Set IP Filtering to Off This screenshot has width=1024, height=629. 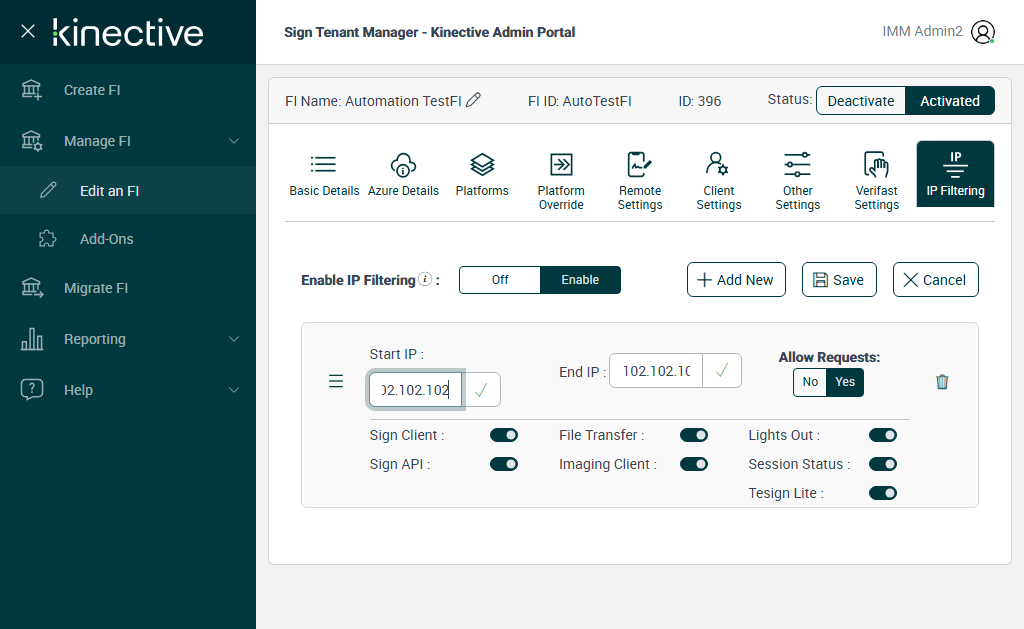click(x=500, y=280)
